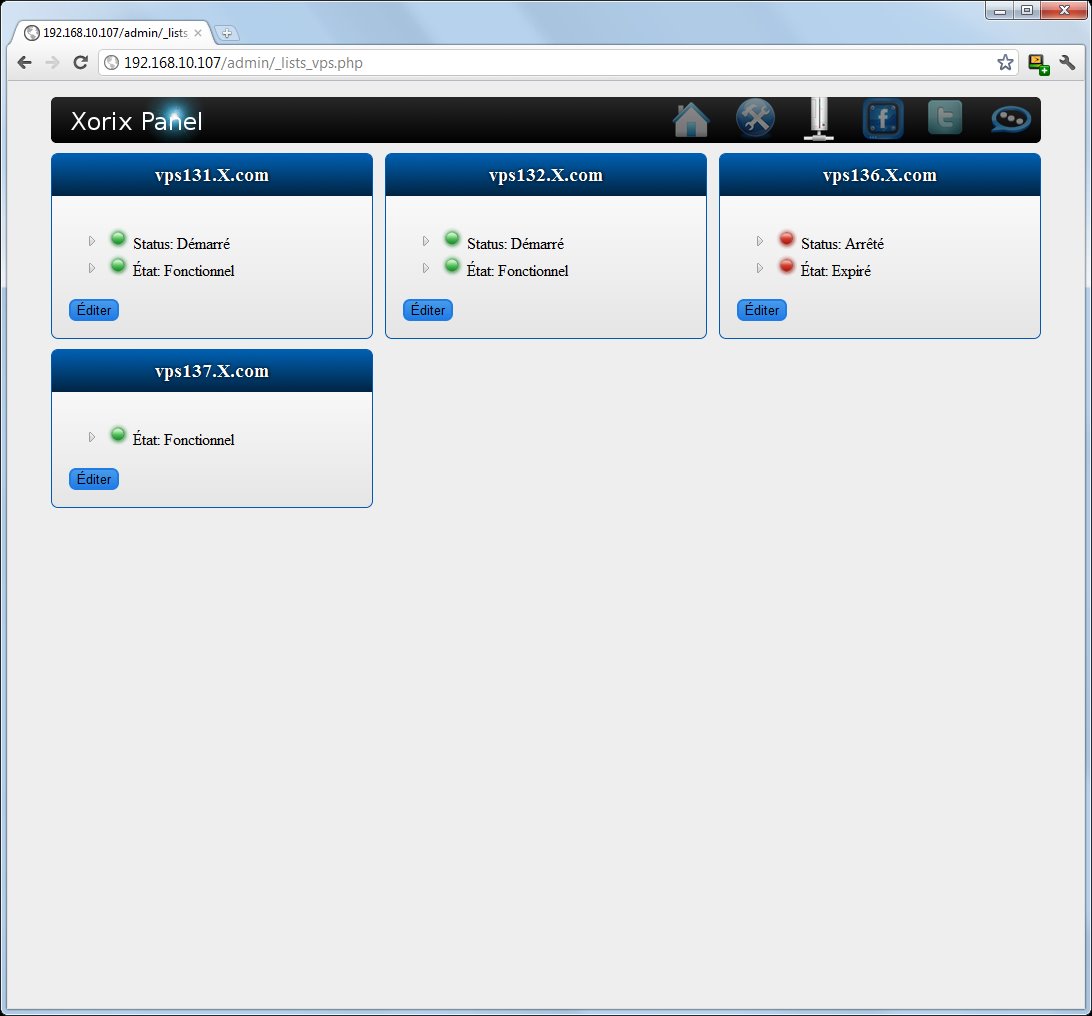Open the Facebook icon in header
The image size is (1092, 1016).
tap(883, 119)
